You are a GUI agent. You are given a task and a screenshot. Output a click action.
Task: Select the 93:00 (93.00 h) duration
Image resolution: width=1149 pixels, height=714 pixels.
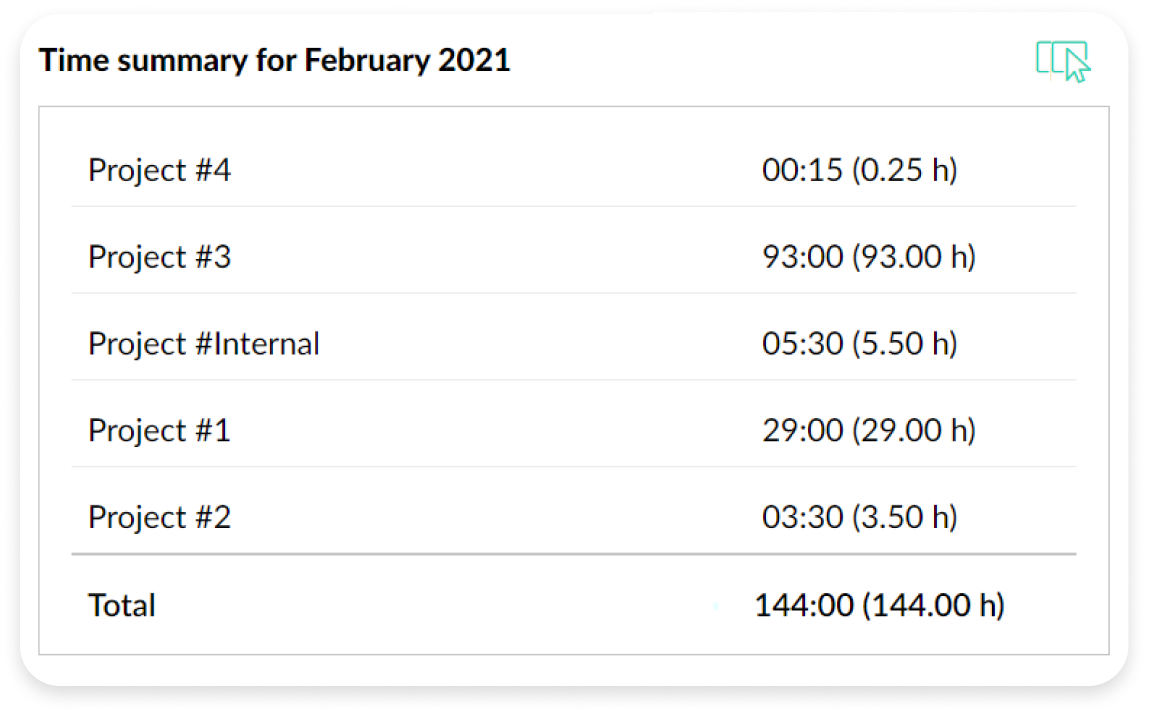point(868,257)
